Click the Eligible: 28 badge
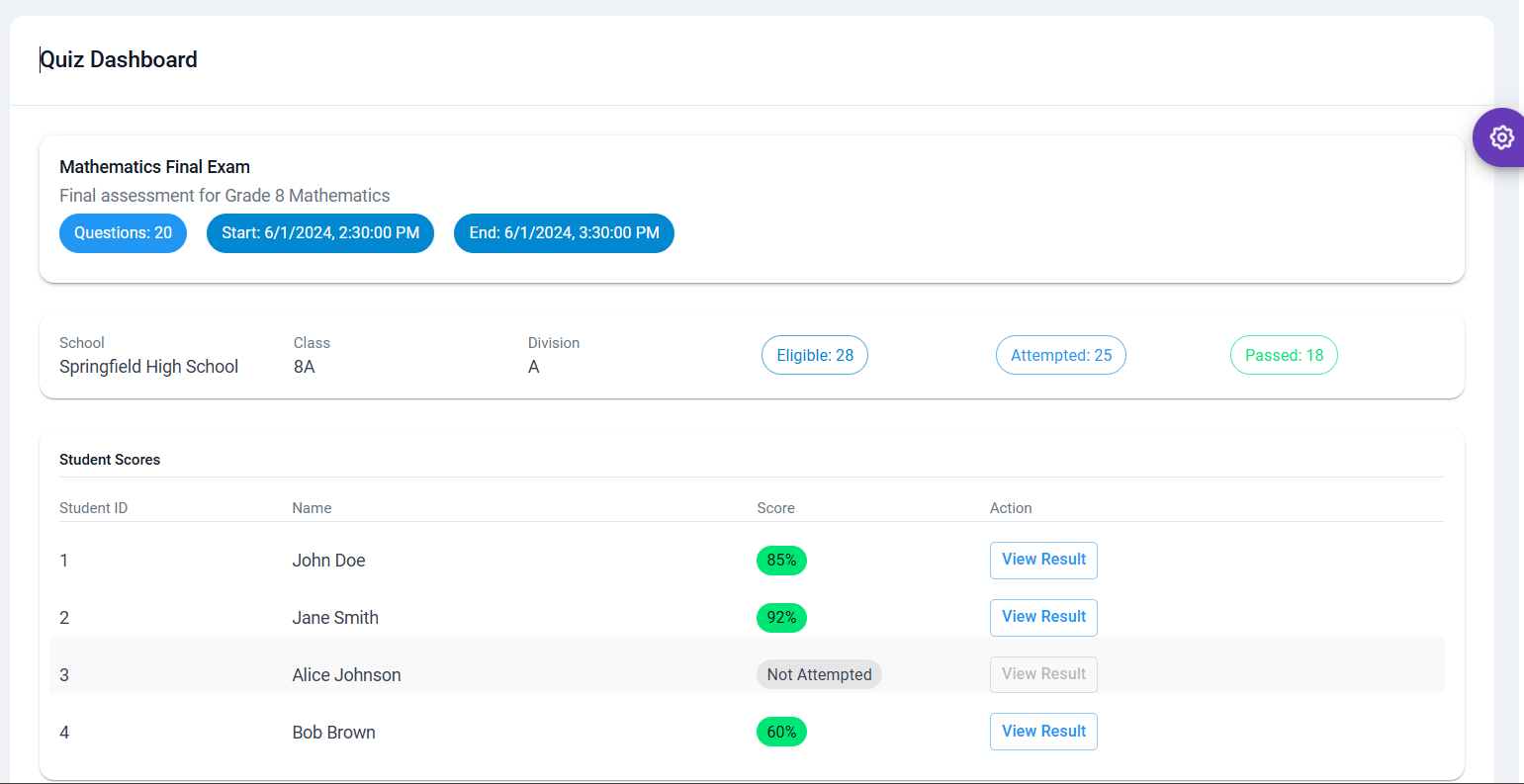The image size is (1524, 784). [814, 355]
